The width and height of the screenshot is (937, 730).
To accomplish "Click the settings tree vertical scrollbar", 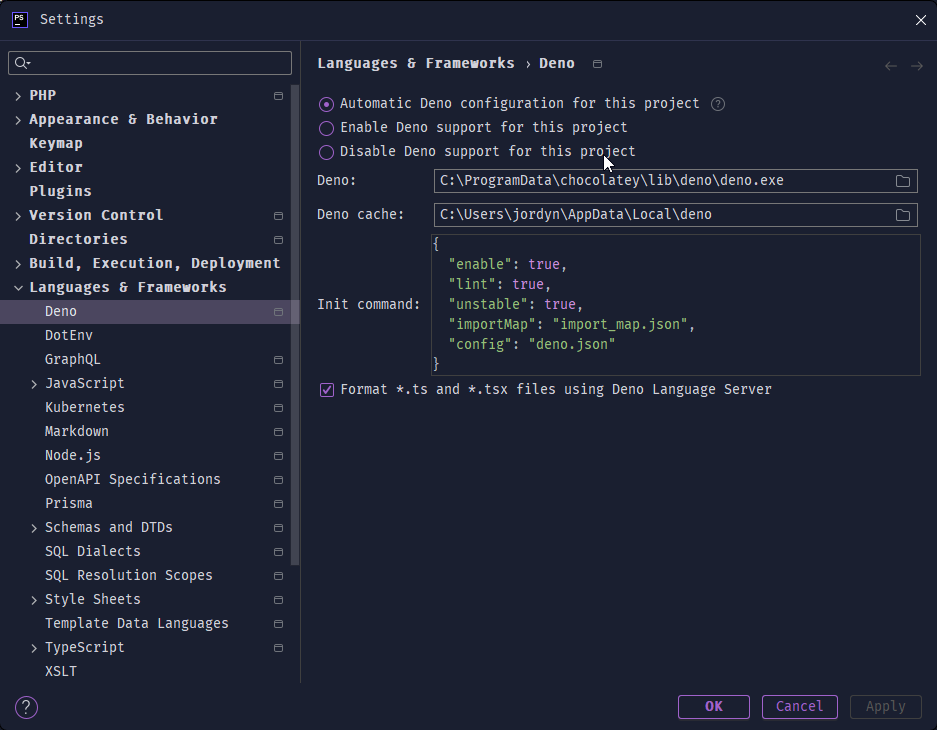I will click(295, 324).
